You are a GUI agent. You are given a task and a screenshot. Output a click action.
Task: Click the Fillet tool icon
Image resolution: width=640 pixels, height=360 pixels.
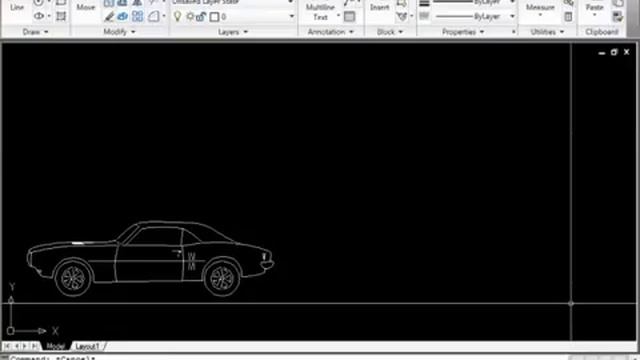153,16
